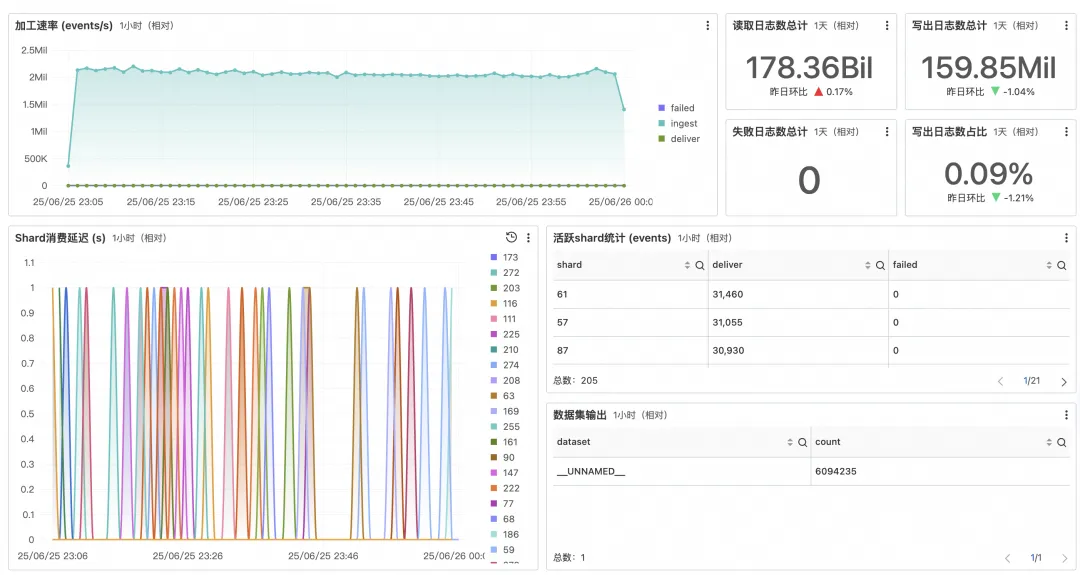Click the shard 208 color swatch

(494, 380)
